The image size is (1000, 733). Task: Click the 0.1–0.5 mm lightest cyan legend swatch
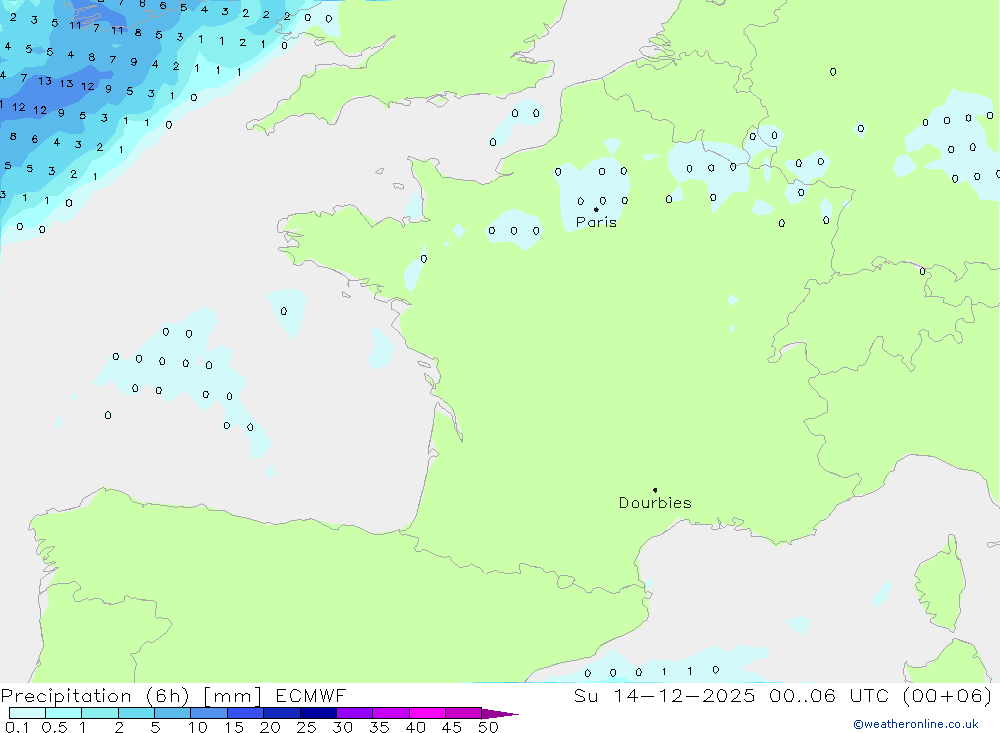click(x=27, y=713)
